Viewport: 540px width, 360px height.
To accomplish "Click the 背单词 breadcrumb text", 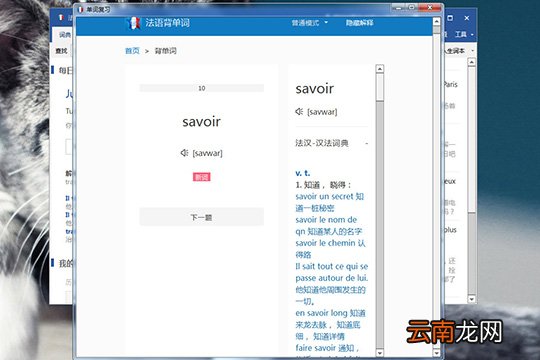I will (166, 51).
